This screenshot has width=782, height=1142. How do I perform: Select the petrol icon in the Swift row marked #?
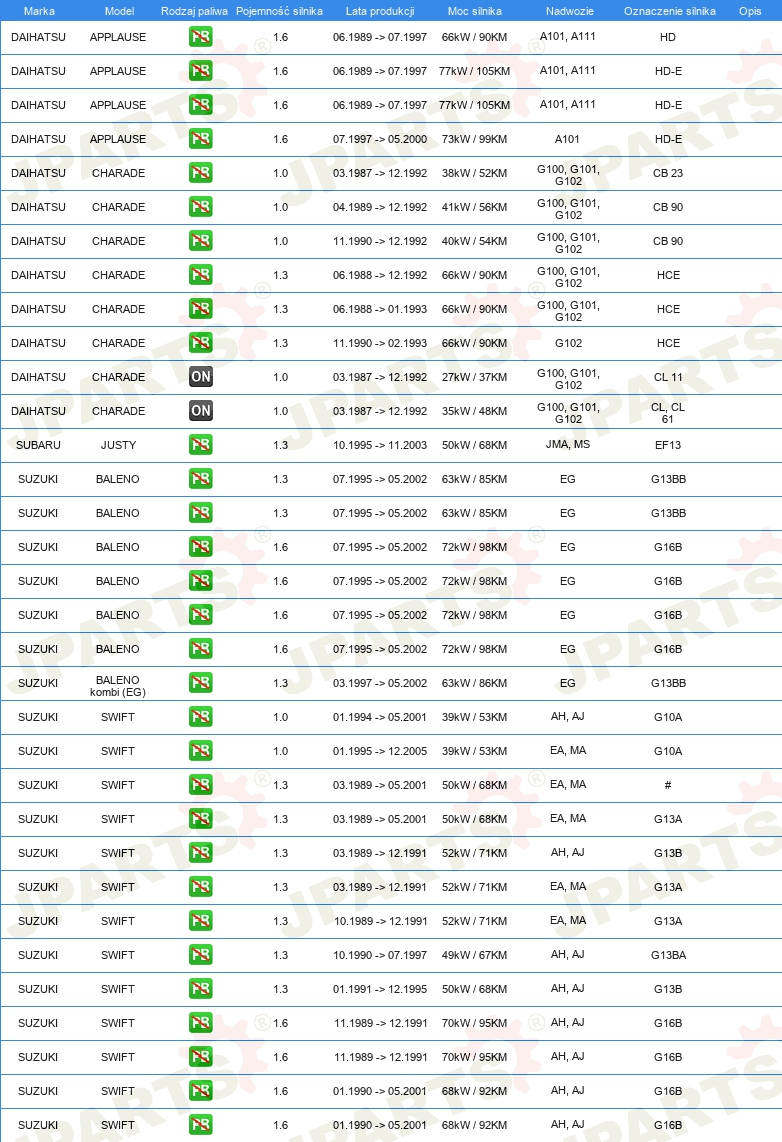coord(201,785)
